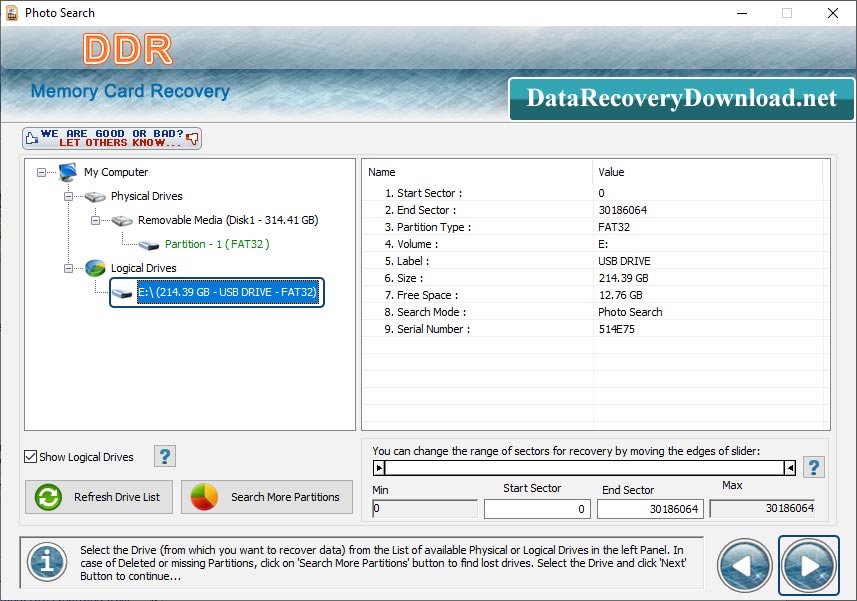Click value '514E75' in table
The width and height of the screenshot is (857, 601).
[x=617, y=329]
